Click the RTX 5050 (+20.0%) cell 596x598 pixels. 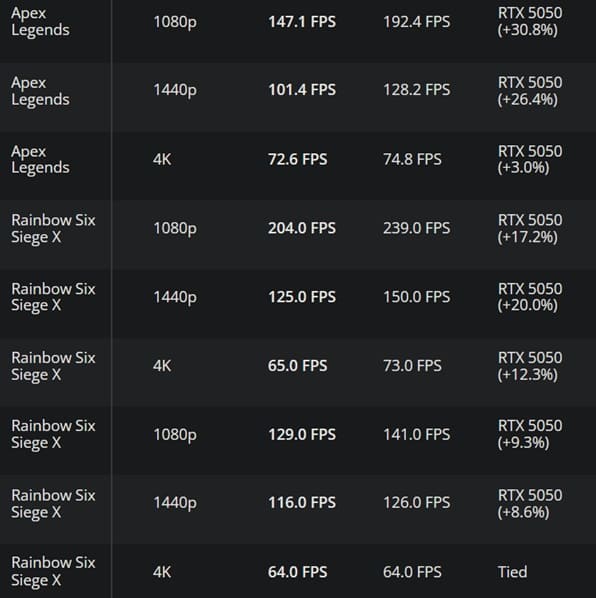click(530, 297)
